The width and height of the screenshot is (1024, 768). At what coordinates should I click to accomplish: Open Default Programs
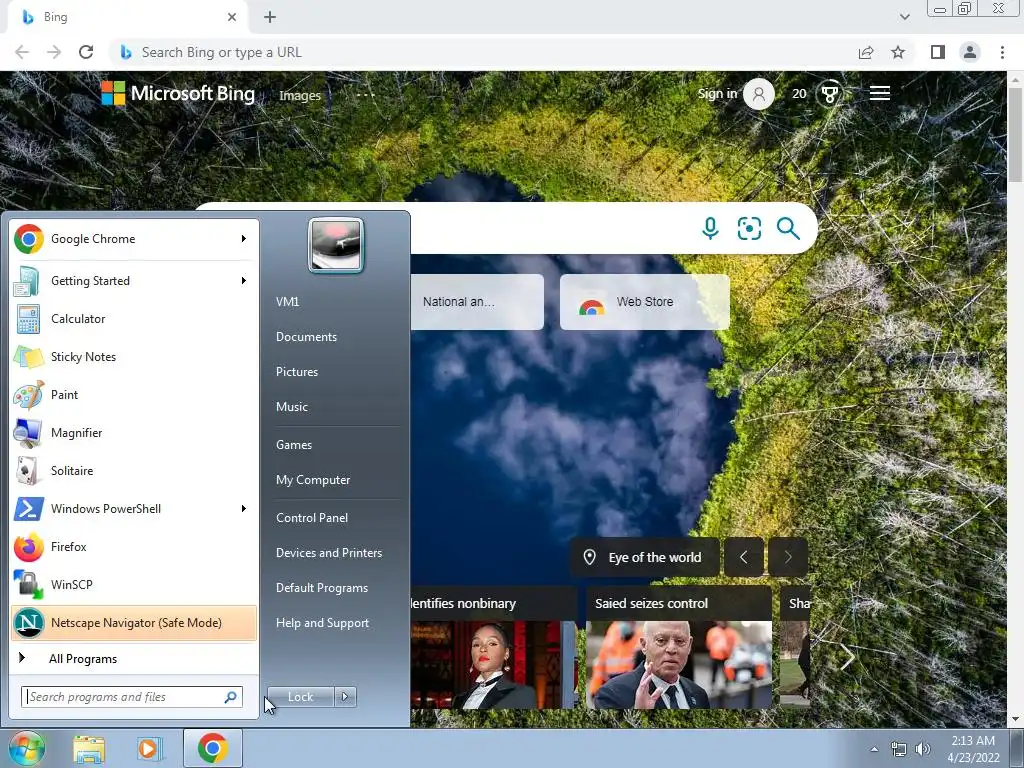coord(321,588)
